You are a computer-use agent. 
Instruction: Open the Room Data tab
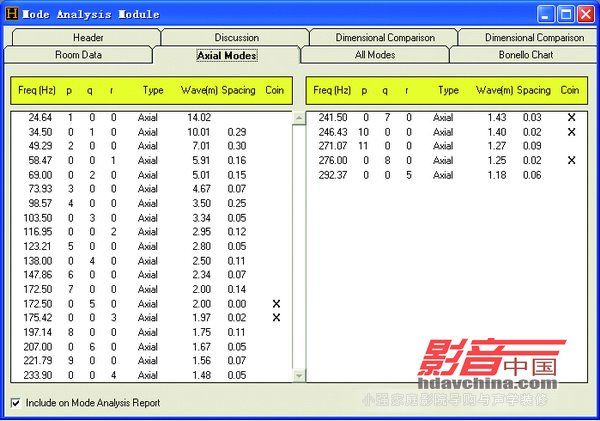78,55
